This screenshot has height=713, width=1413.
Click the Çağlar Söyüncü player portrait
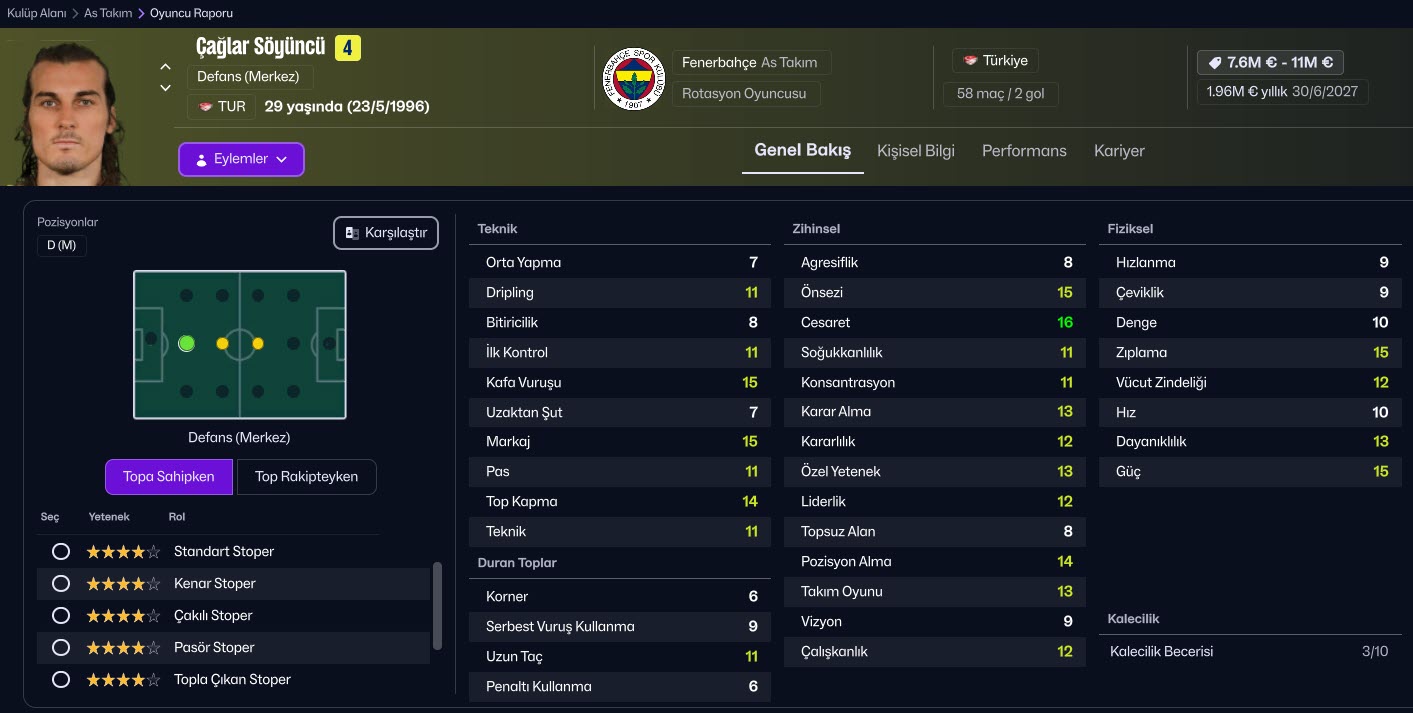pyautogui.click(x=76, y=110)
